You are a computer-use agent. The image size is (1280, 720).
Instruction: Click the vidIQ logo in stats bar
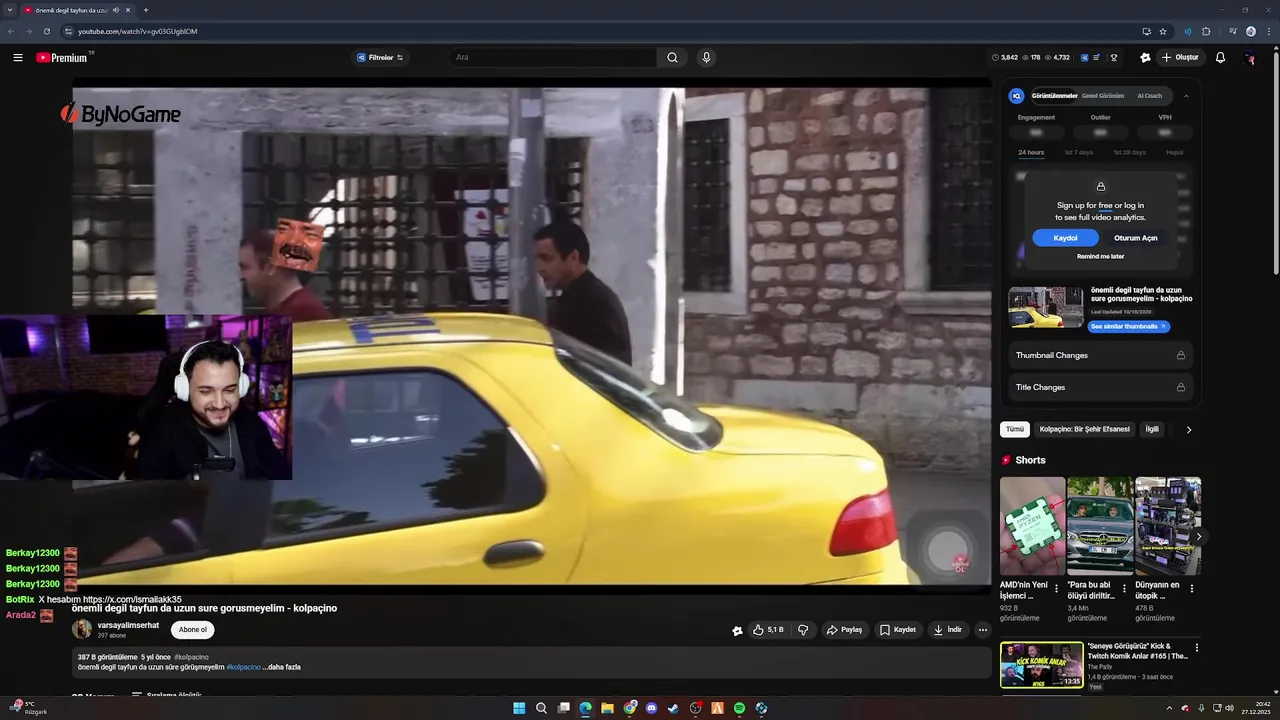(x=1084, y=58)
